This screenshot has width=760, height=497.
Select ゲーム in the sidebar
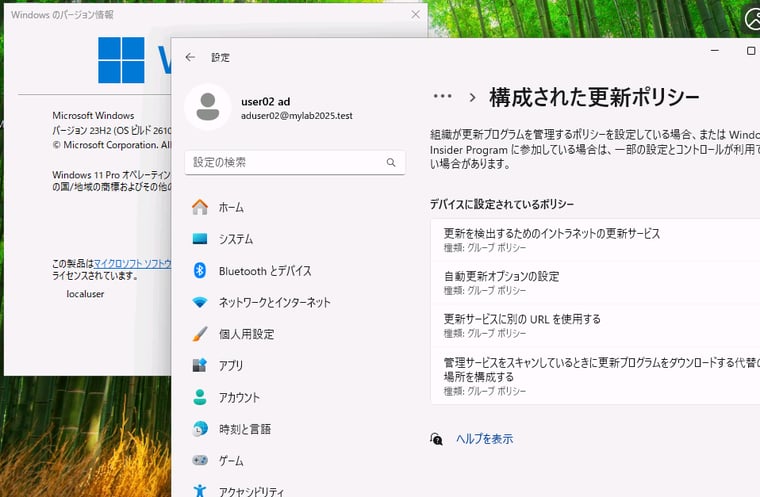(231, 461)
